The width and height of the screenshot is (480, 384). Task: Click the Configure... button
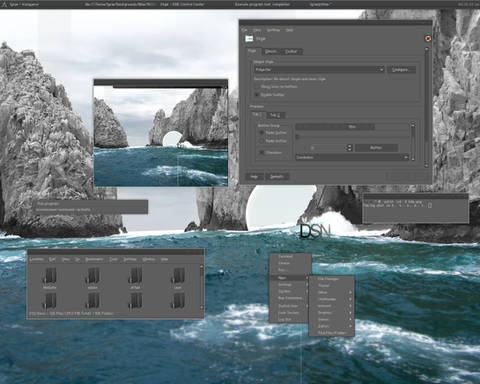click(401, 70)
